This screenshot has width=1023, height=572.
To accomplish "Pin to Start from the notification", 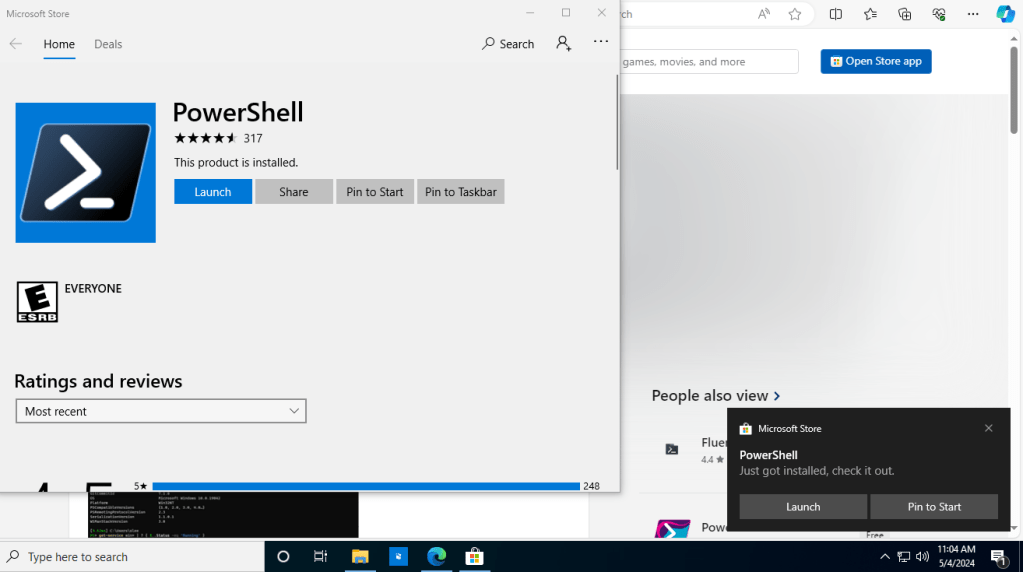I will (934, 507).
